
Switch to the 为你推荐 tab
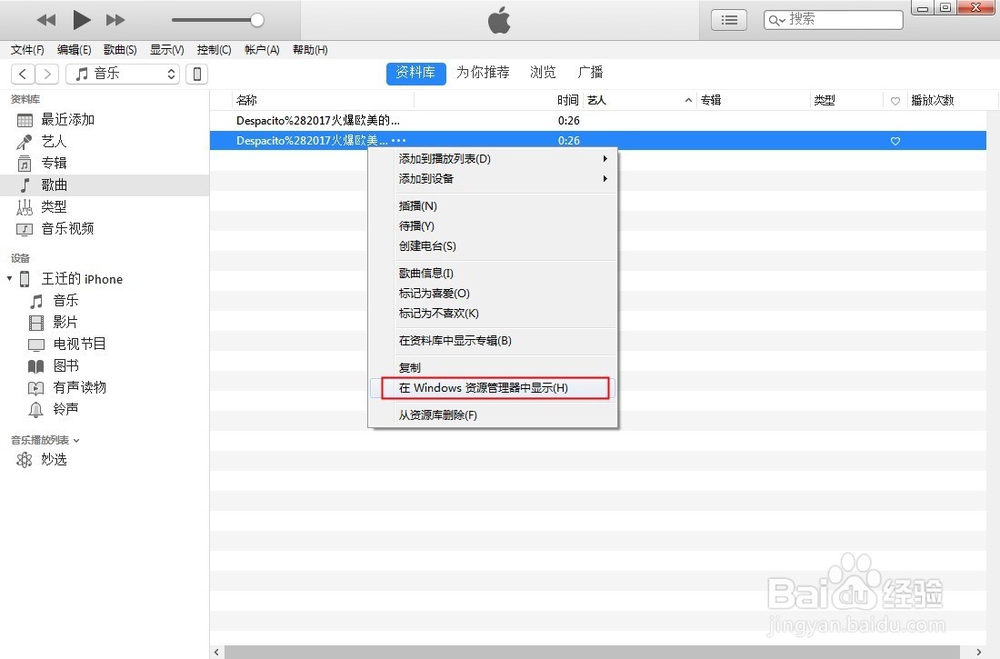point(483,73)
